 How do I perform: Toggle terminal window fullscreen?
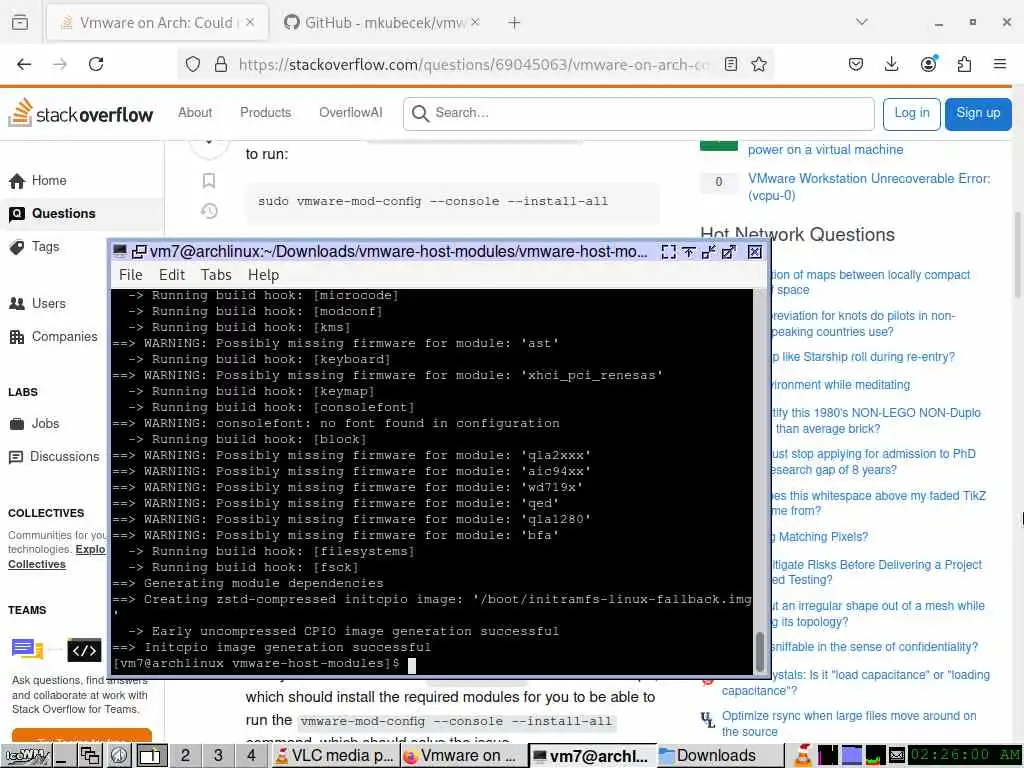pos(669,252)
